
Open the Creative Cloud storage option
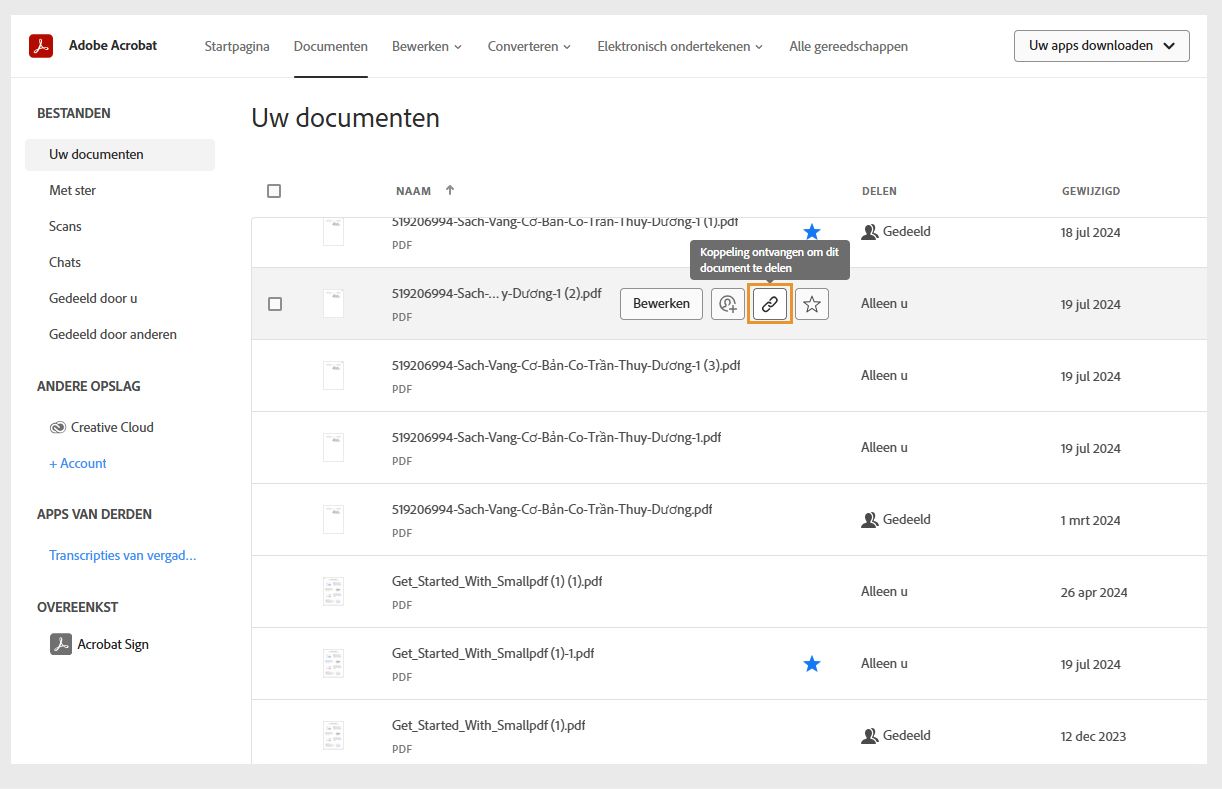111,427
